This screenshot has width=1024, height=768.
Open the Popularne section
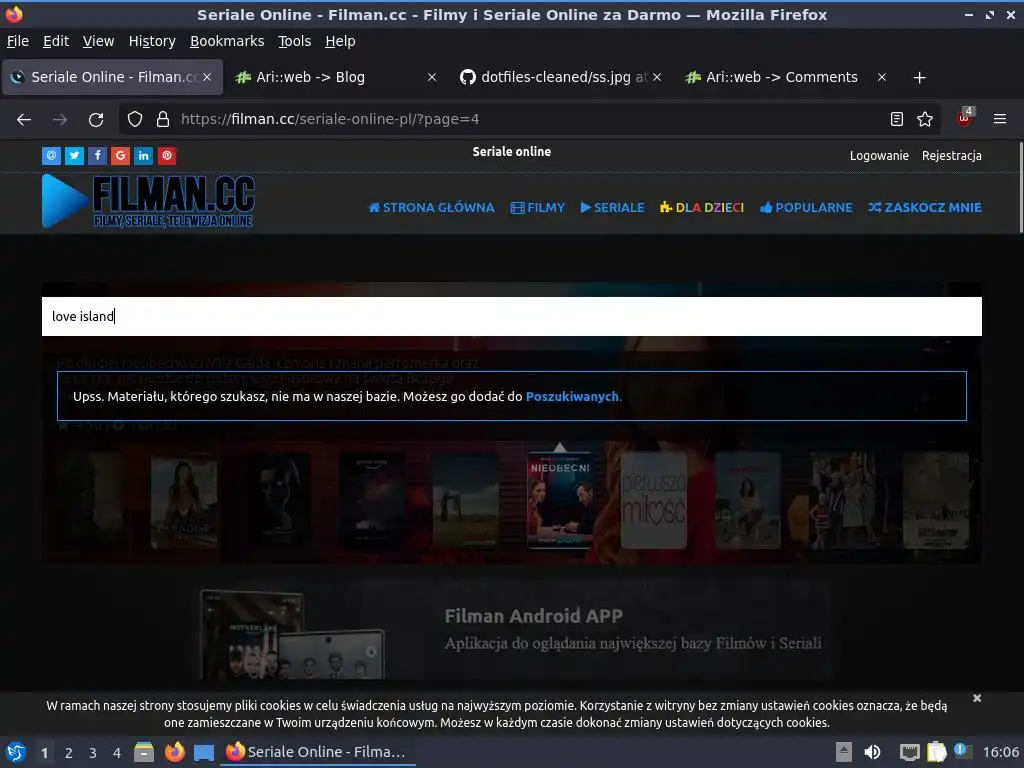[807, 208]
